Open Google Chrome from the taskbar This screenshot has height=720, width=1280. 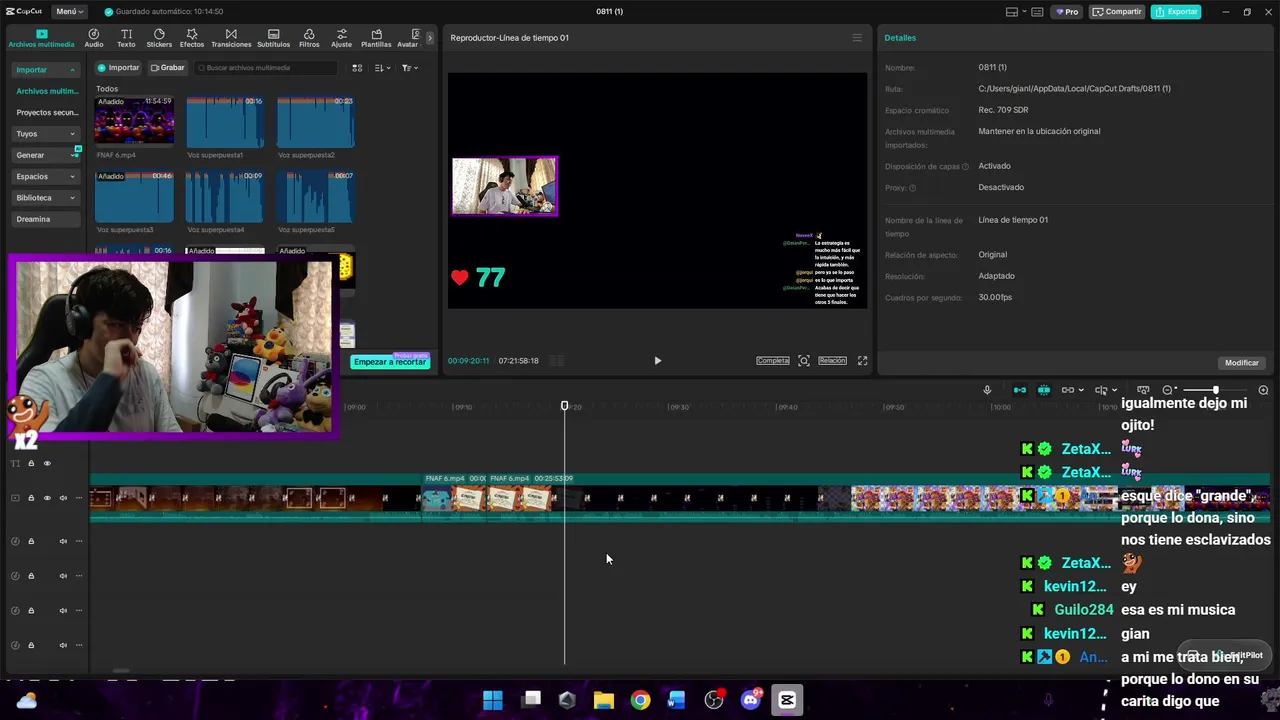point(640,700)
